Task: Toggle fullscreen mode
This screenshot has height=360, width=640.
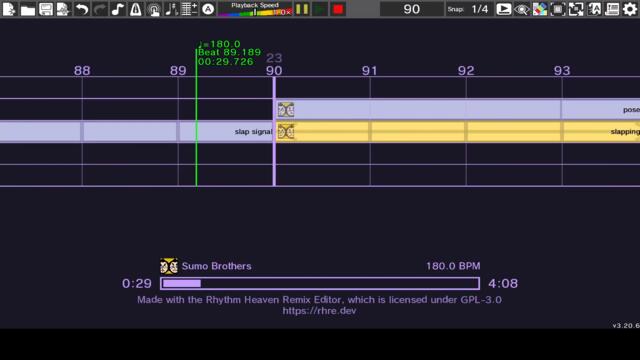Action: point(576,9)
